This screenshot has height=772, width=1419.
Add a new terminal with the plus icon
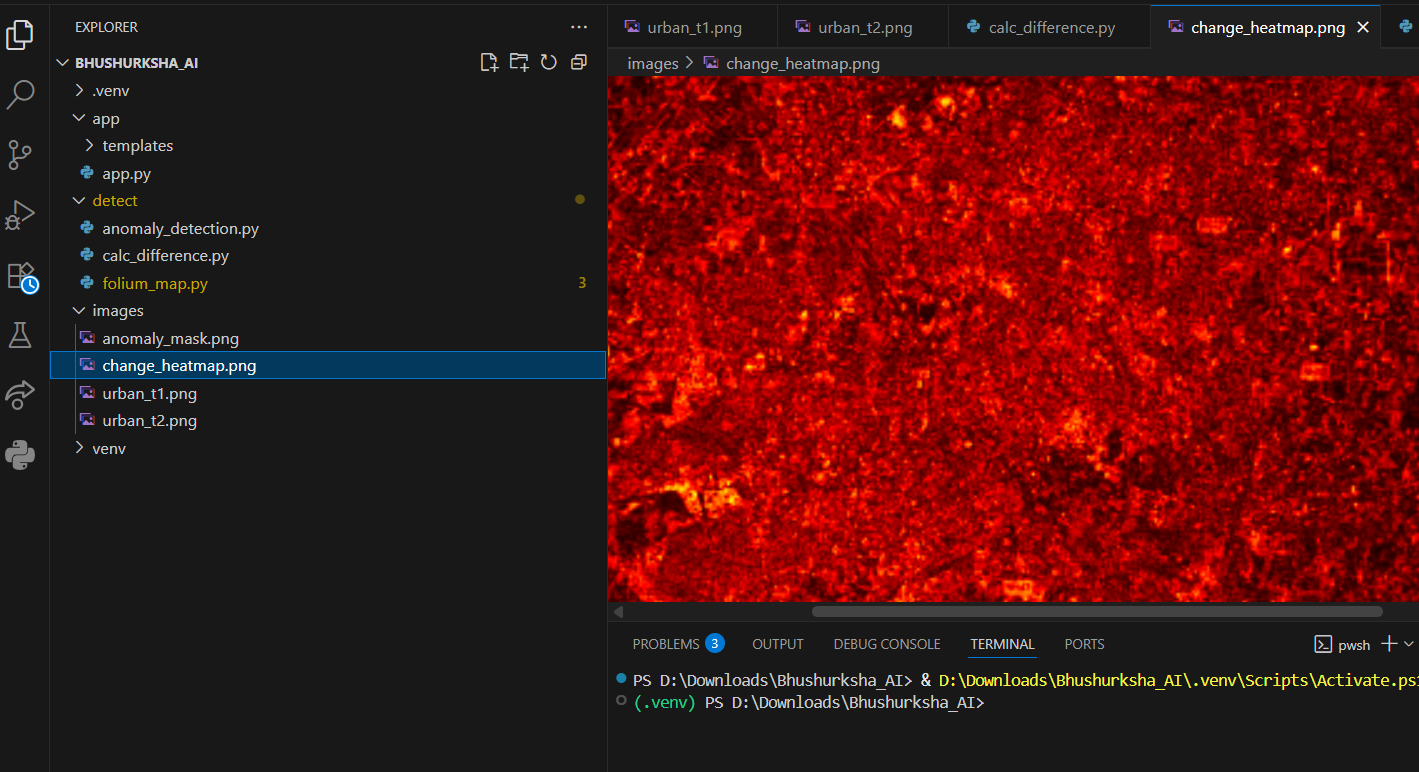pyautogui.click(x=1389, y=644)
